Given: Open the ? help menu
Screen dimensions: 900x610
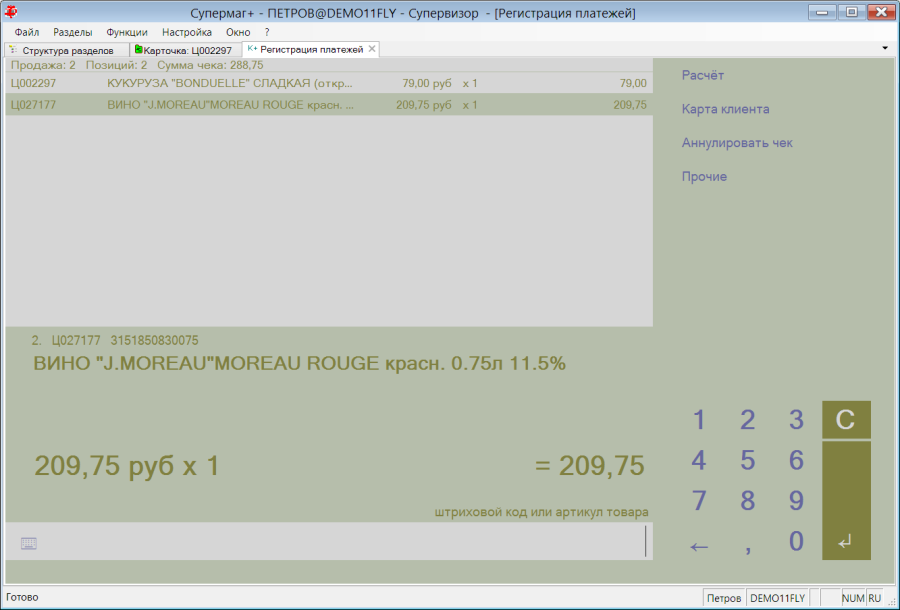Looking at the screenshot, I should pos(267,32).
